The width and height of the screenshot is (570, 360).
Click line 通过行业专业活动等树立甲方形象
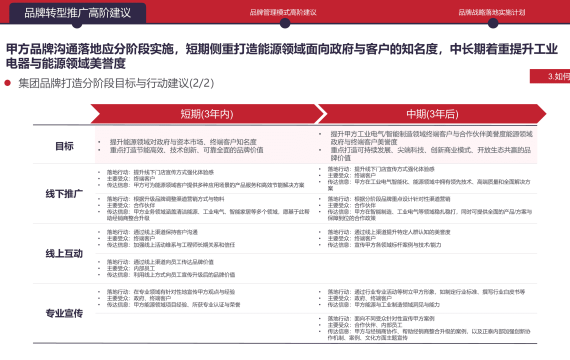[x=426, y=292]
